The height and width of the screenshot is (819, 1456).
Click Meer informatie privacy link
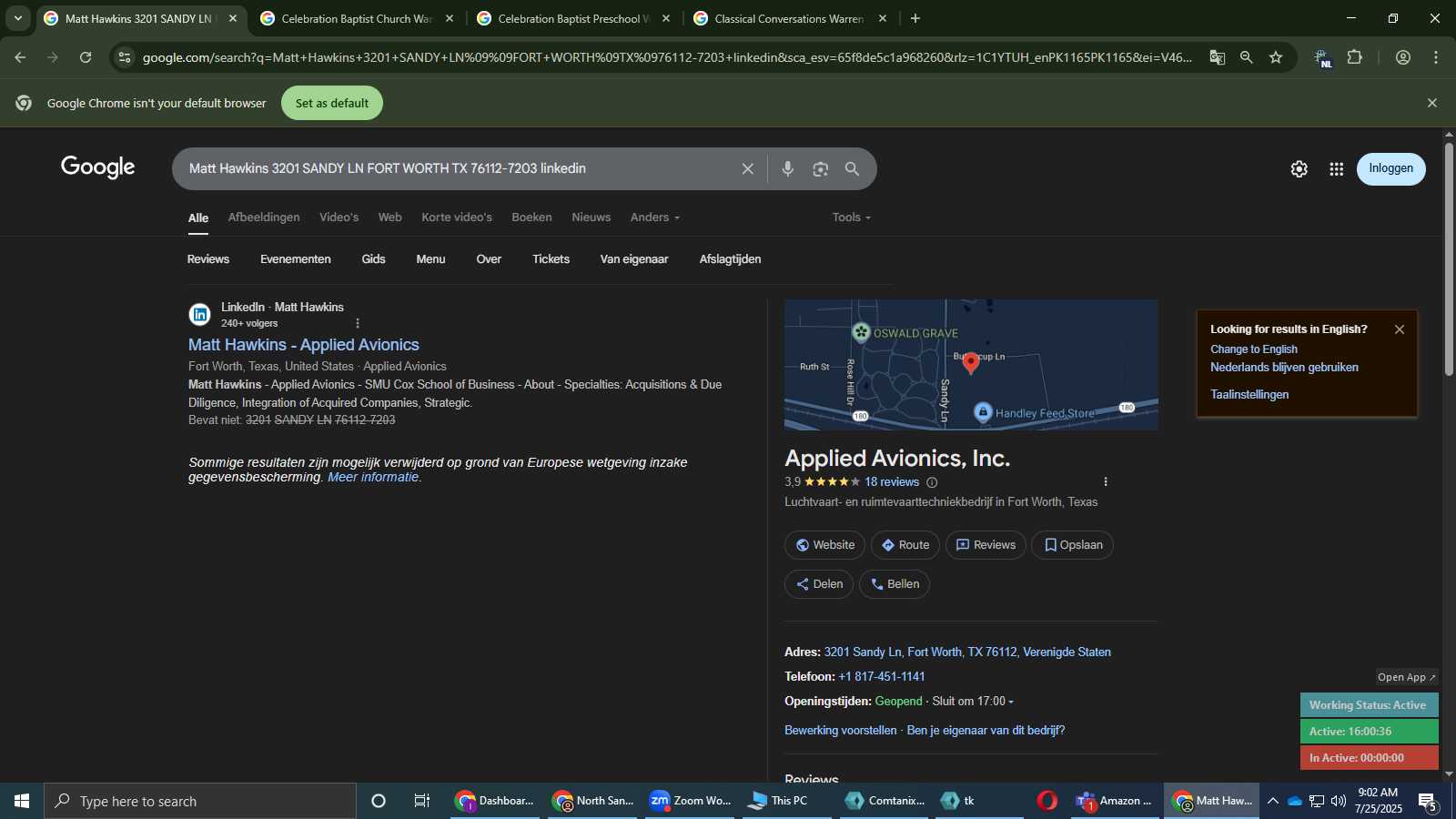click(373, 477)
